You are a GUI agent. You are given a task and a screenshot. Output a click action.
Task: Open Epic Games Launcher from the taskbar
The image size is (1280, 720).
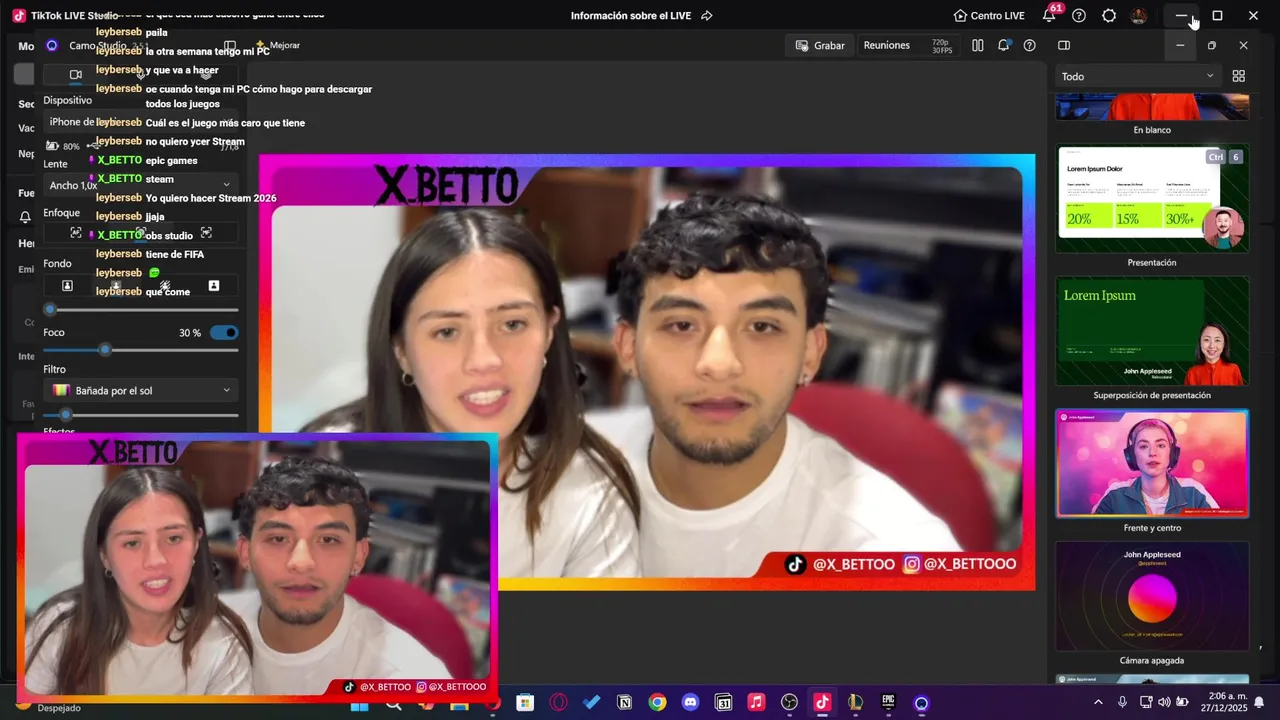(x=888, y=702)
